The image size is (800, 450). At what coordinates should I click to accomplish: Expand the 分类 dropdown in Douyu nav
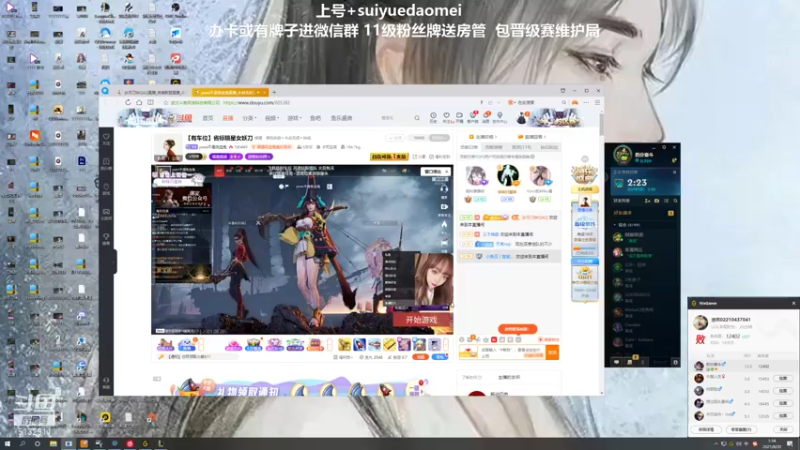[249, 118]
